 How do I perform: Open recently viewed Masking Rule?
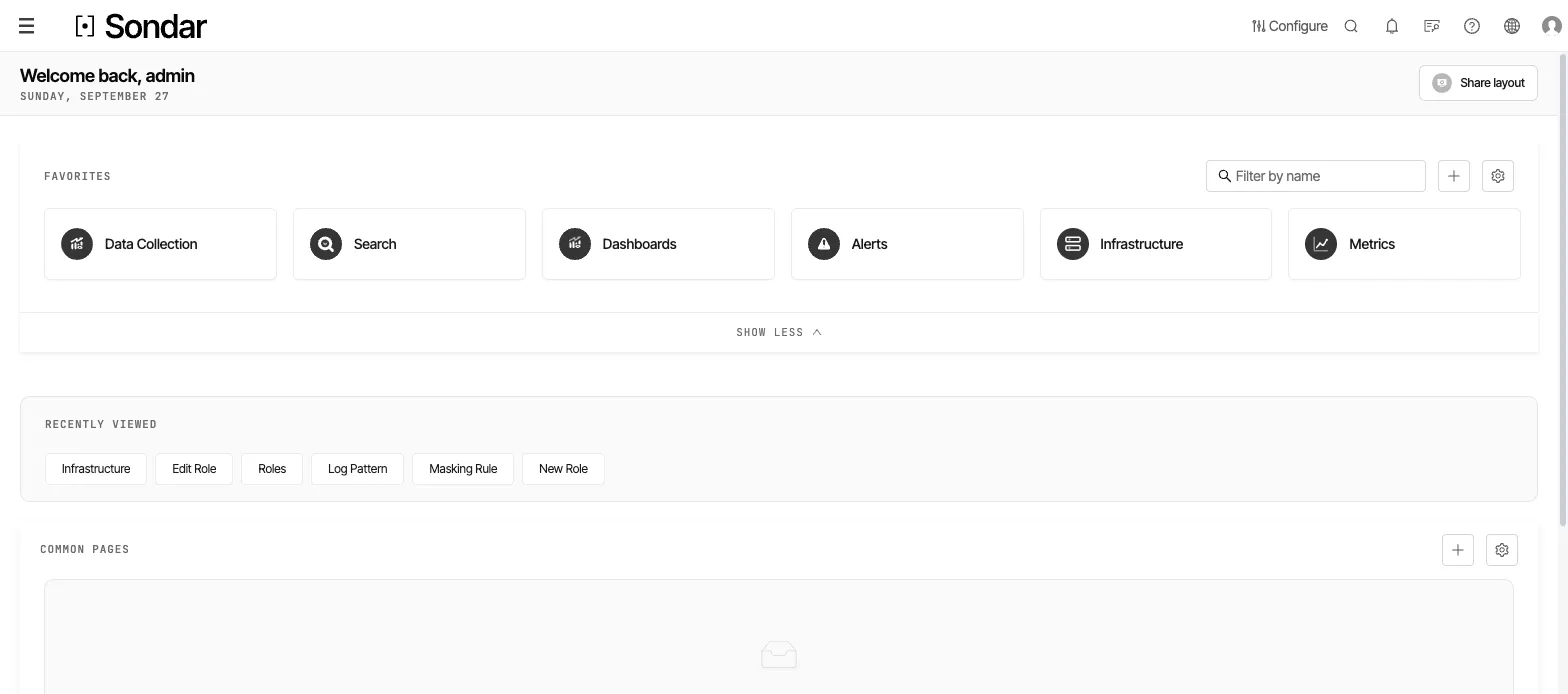[x=463, y=469]
